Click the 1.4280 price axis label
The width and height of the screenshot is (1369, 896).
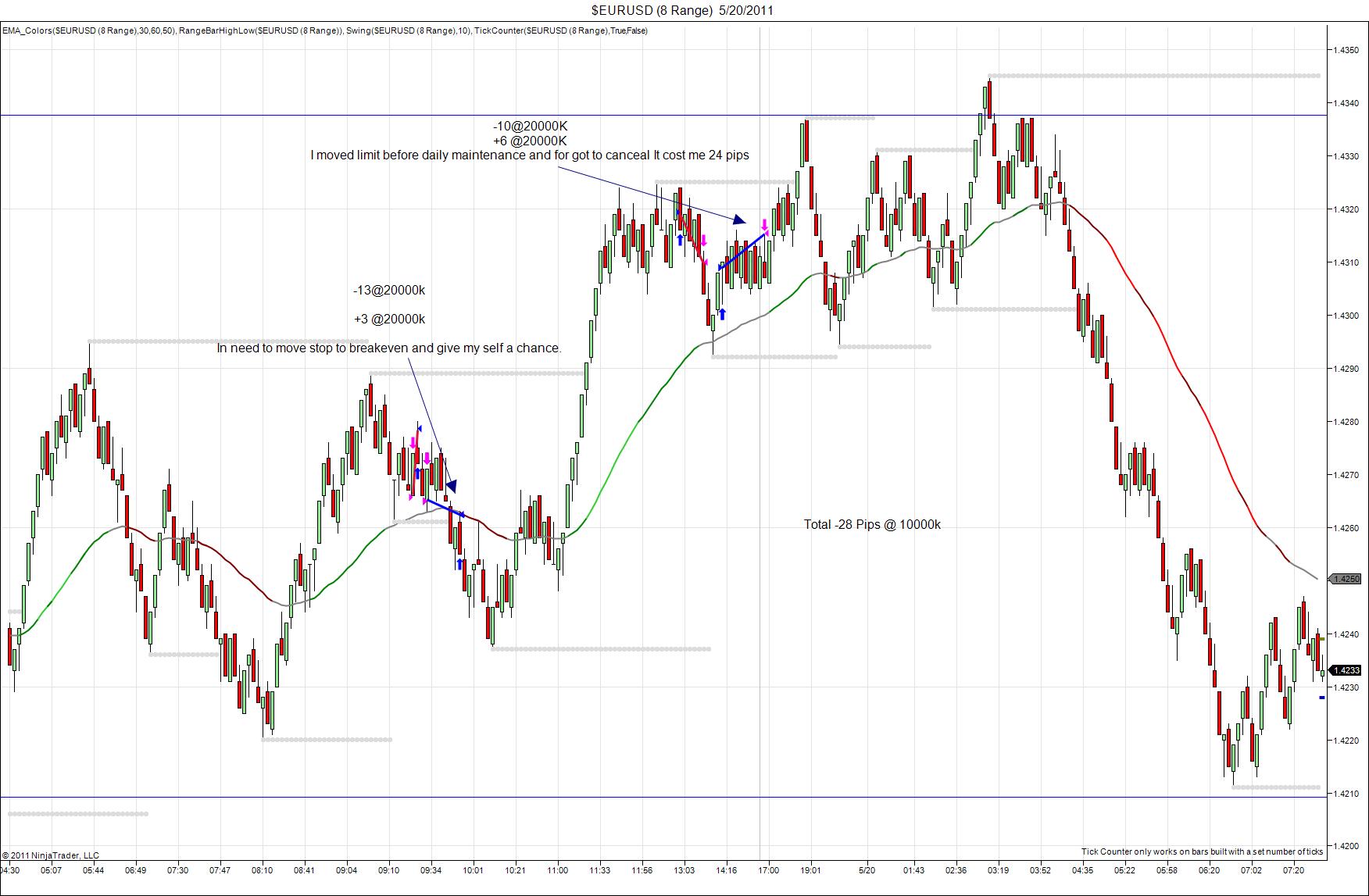1346,422
